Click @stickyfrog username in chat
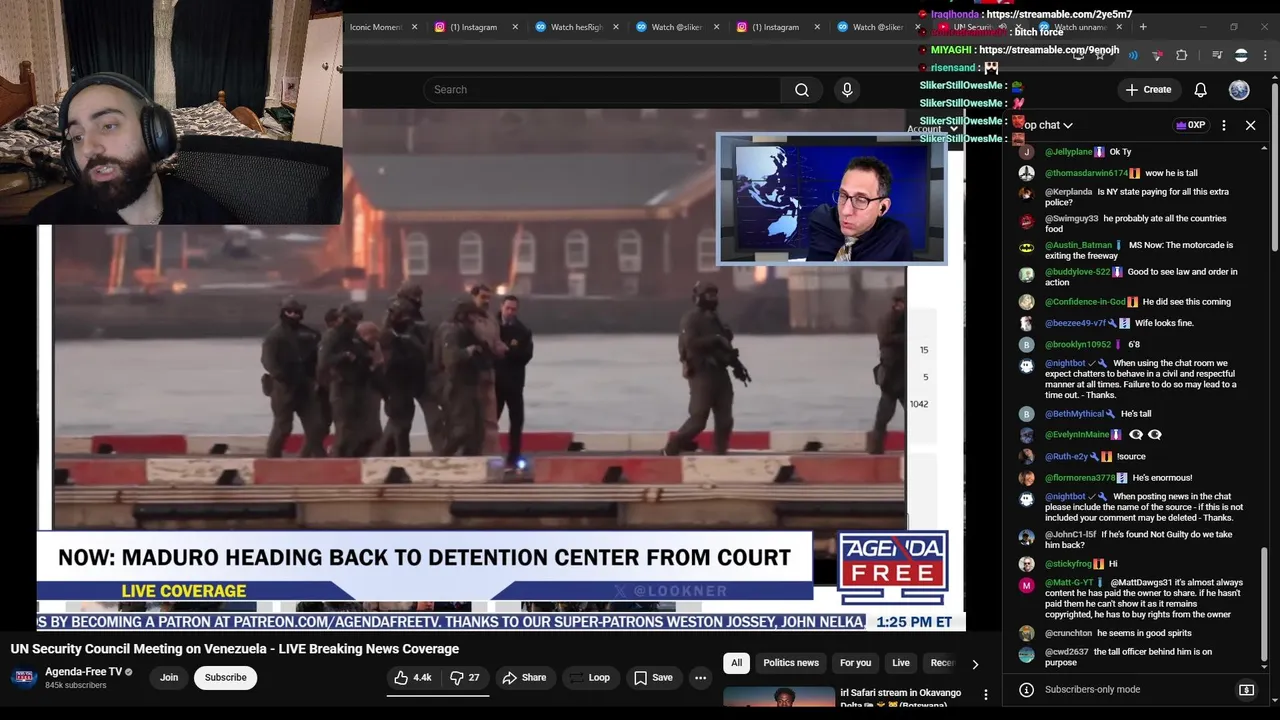The image size is (1280, 720). pos(1069,564)
